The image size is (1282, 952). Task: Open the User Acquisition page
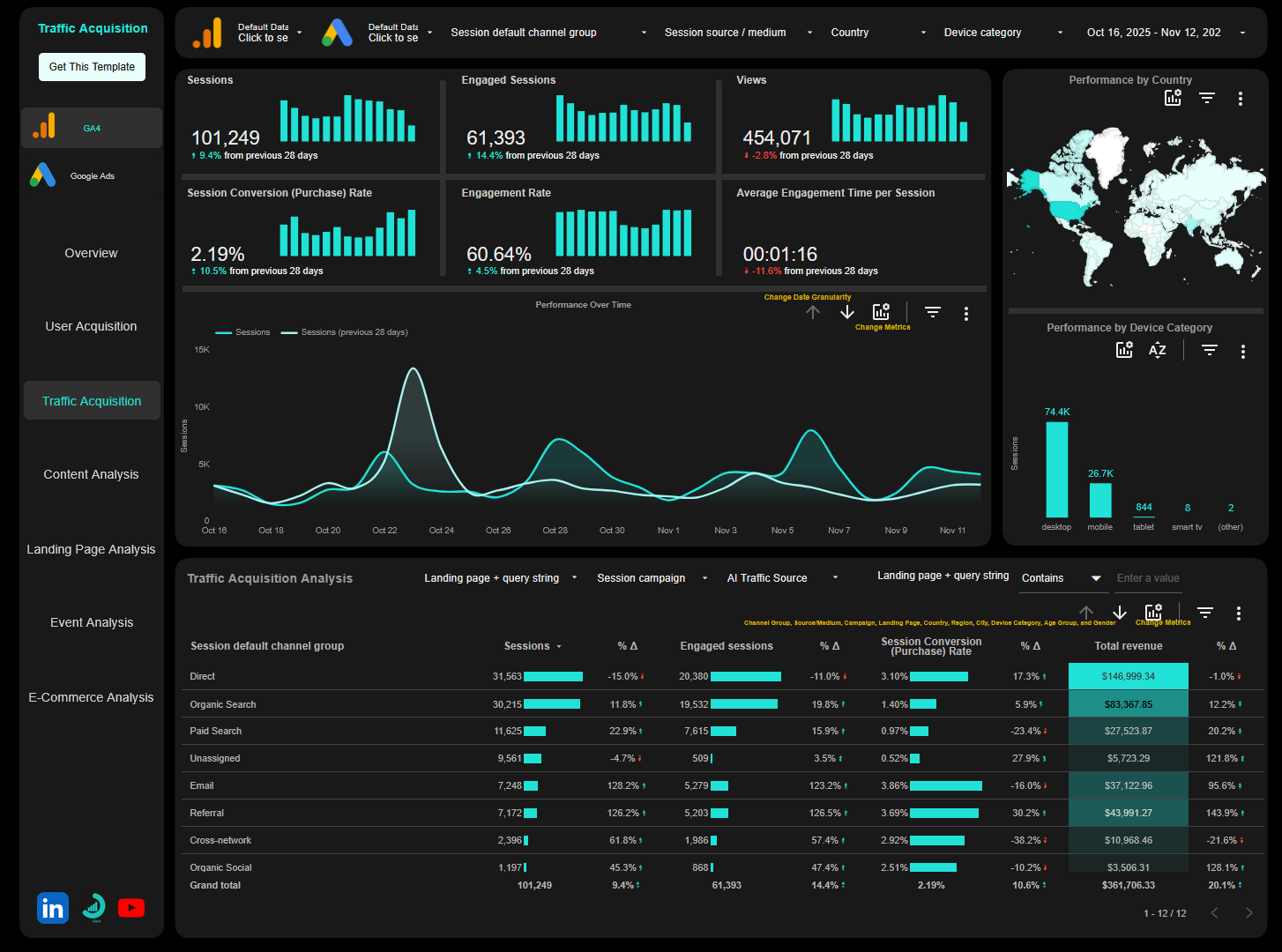92,326
